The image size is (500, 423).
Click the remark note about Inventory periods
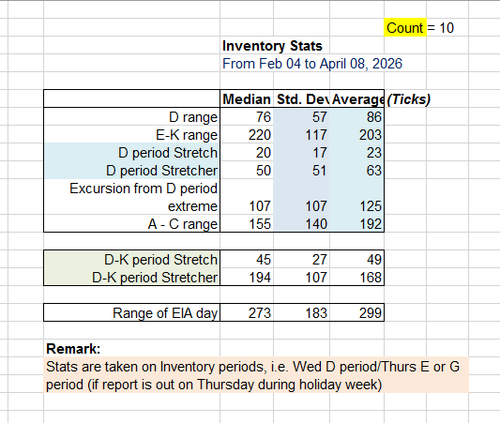pos(256,375)
